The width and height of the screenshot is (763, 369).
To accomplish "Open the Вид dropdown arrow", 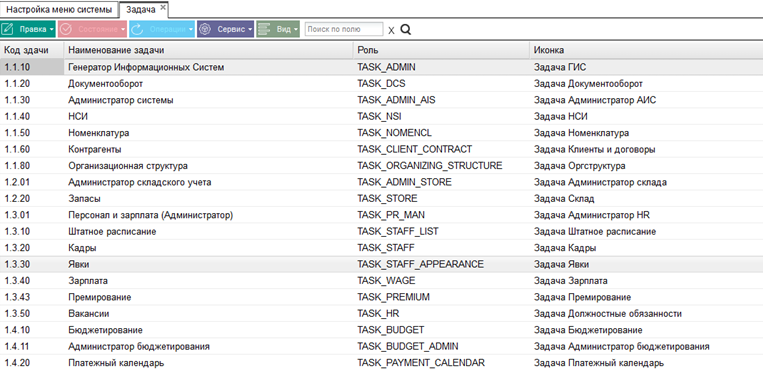I will (x=296, y=30).
